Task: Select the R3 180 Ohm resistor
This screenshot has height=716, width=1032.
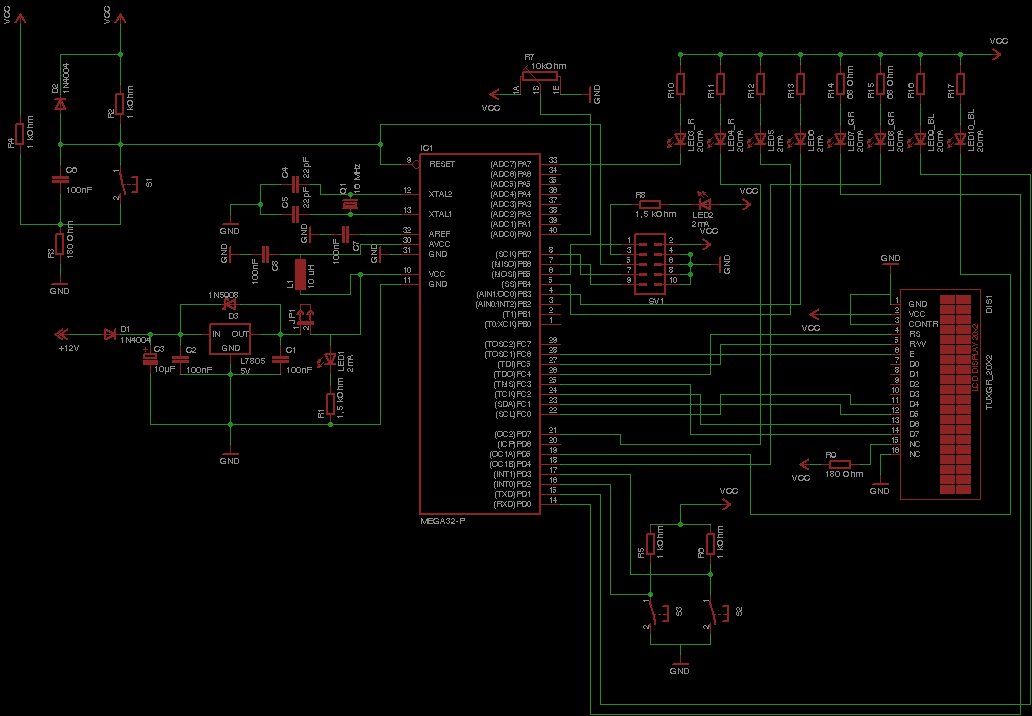Action: [x=60, y=245]
